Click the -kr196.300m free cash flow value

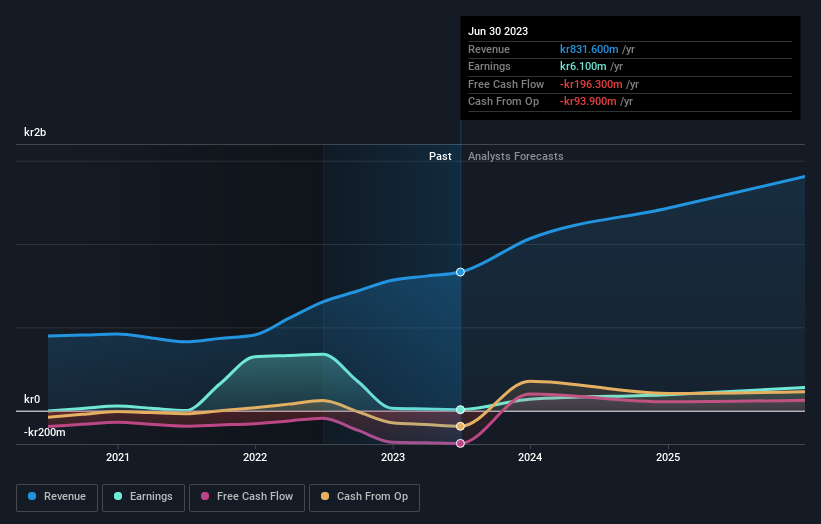pyautogui.click(x=591, y=84)
